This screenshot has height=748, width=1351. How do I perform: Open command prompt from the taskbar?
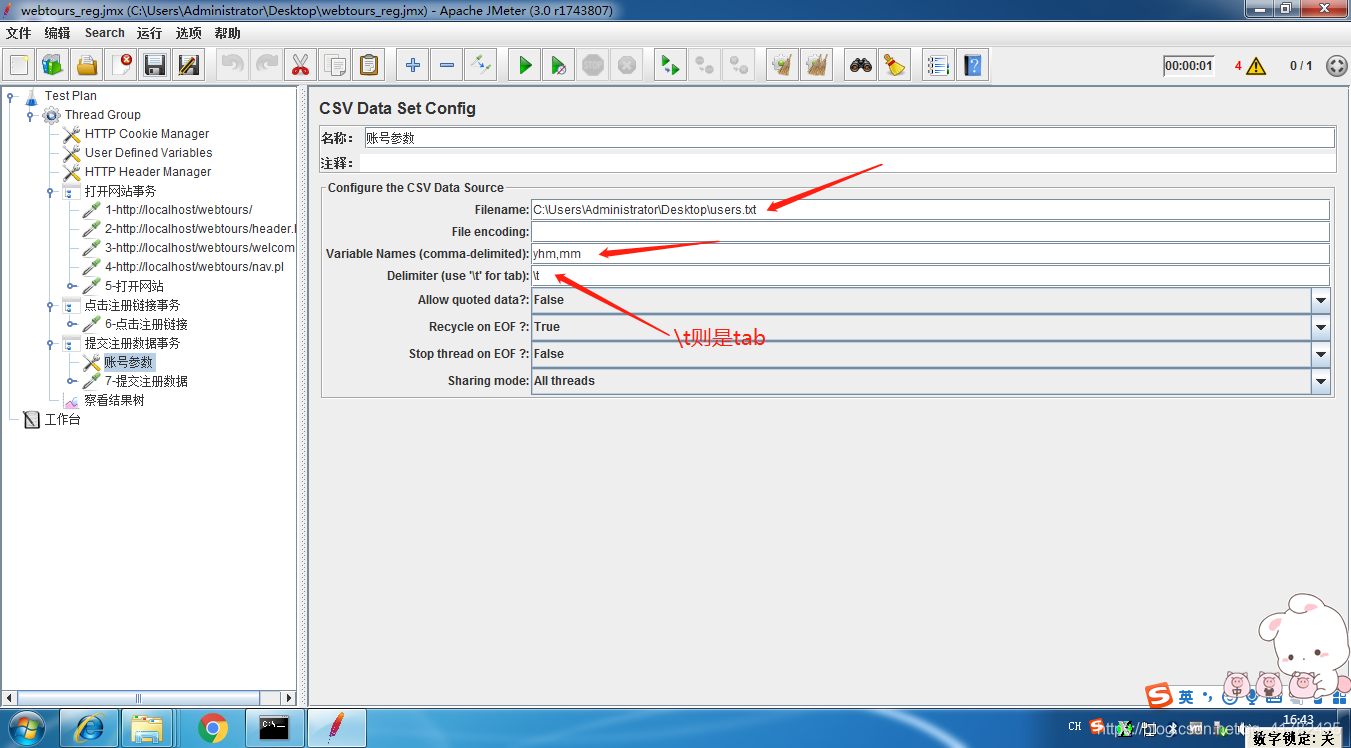(x=274, y=728)
